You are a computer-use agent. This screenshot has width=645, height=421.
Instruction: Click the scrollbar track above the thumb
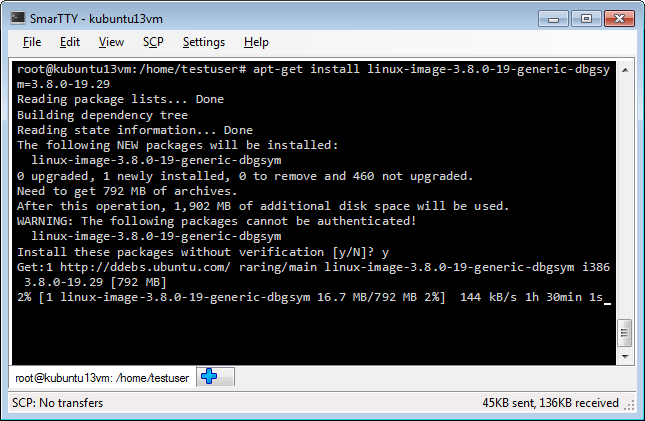[625, 198]
